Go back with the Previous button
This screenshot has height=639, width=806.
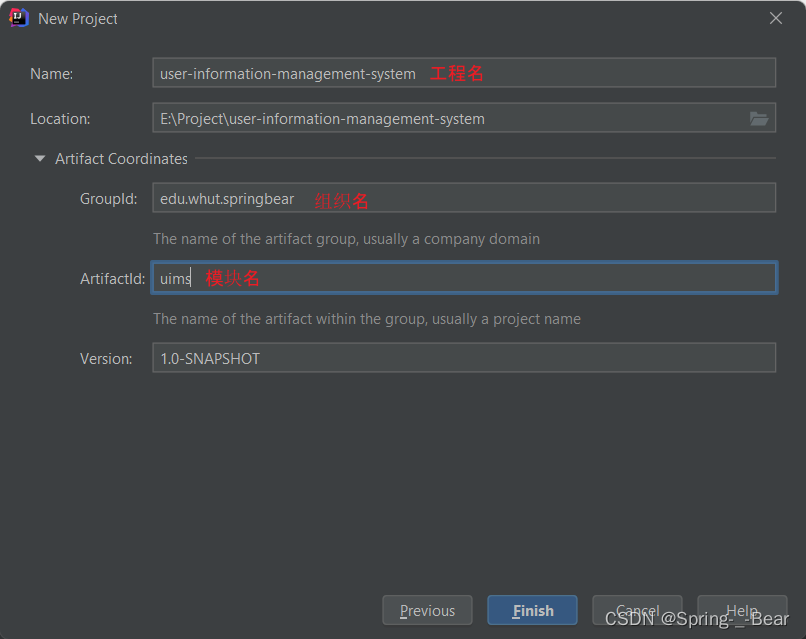(x=427, y=611)
